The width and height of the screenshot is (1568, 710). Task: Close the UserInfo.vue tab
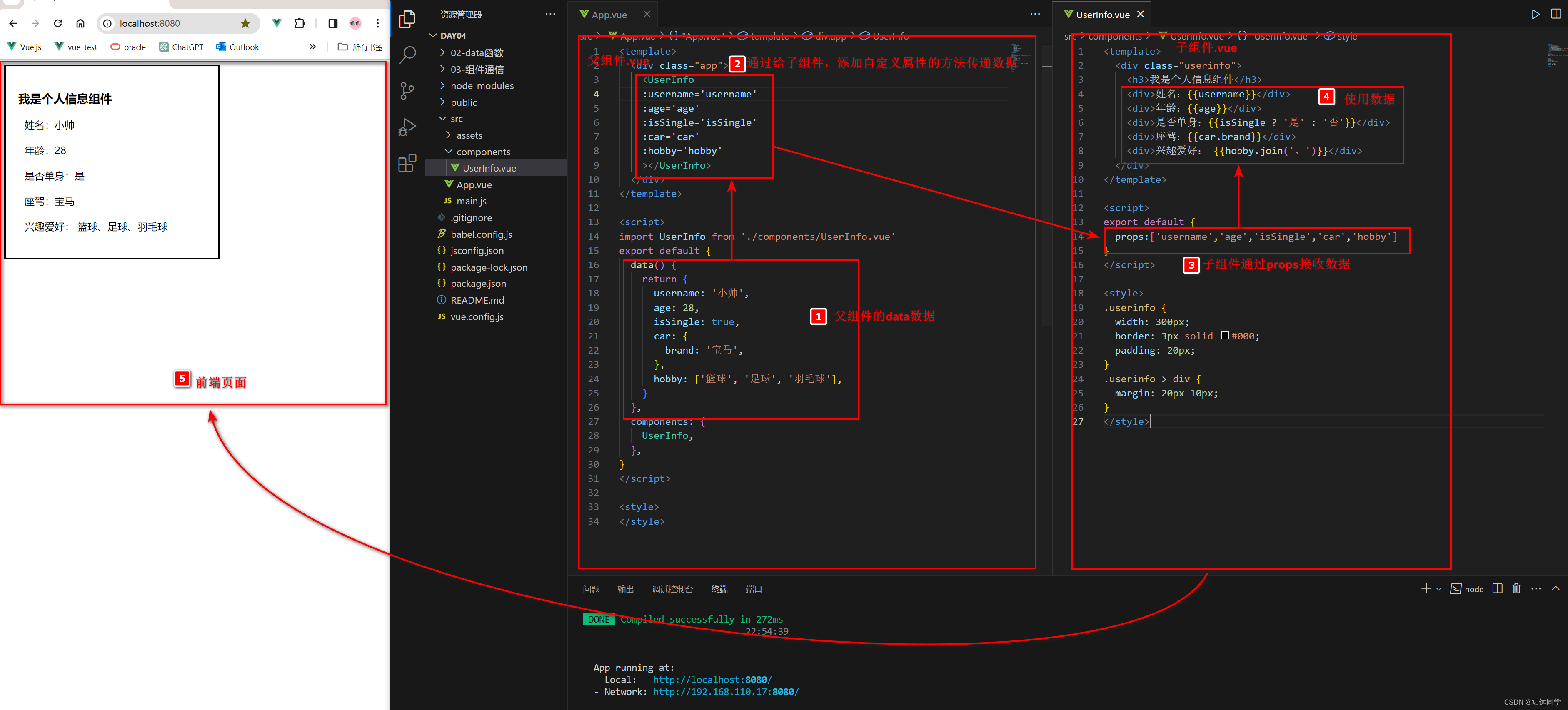(1141, 14)
